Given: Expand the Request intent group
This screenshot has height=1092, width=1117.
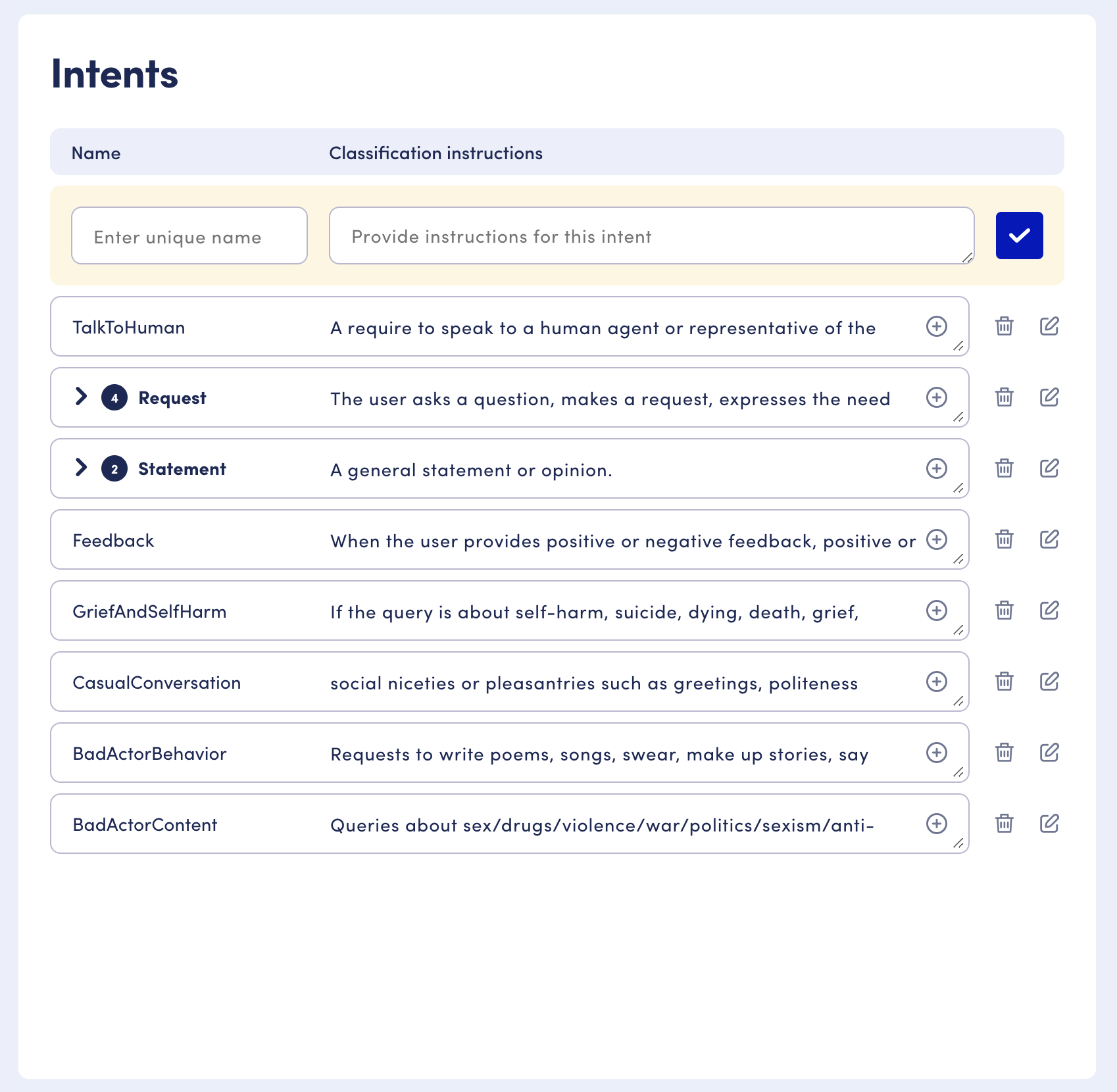Looking at the screenshot, I should click(x=81, y=397).
